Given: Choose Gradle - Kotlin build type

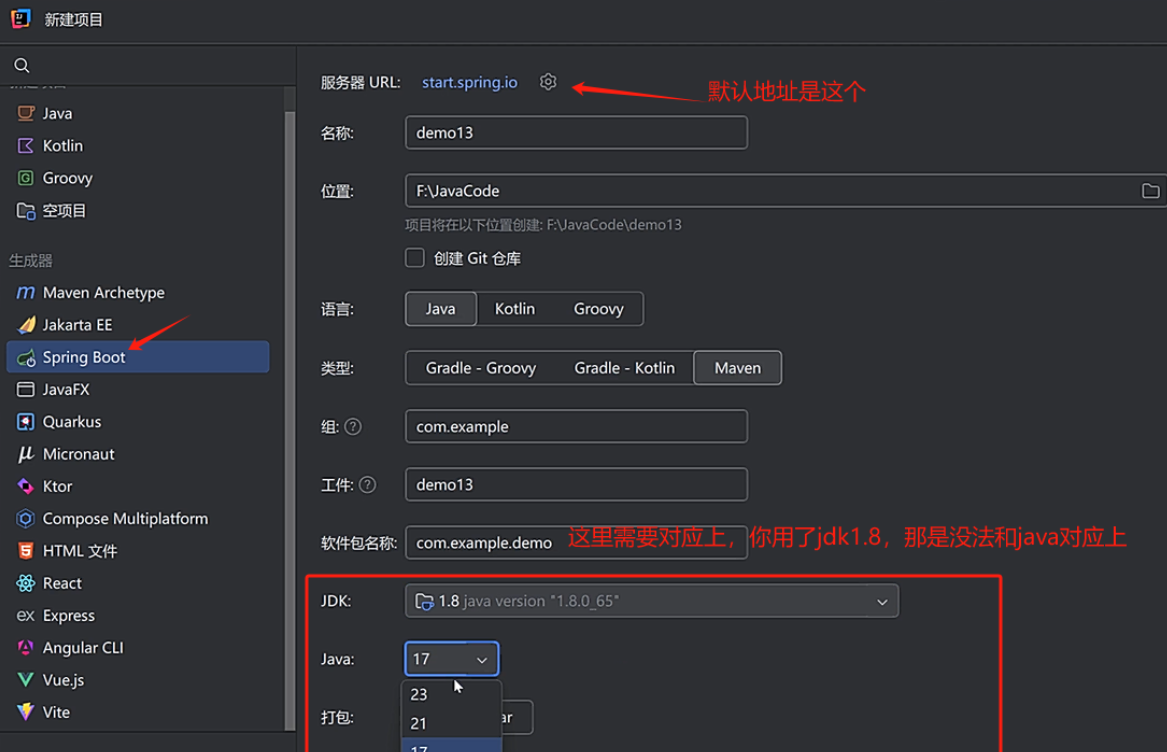Looking at the screenshot, I should point(624,368).
